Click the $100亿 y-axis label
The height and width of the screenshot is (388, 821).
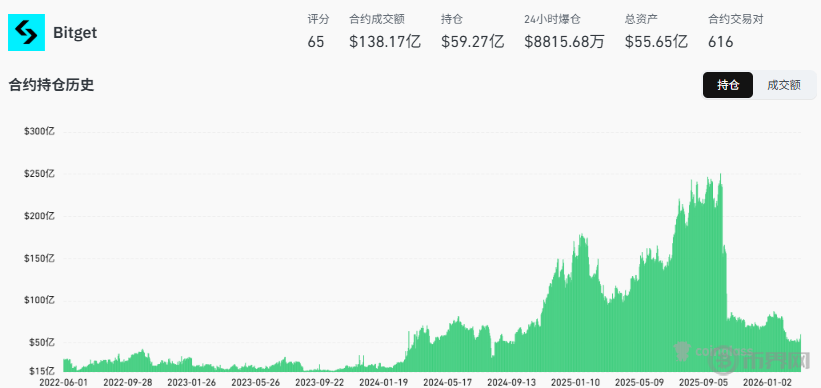[x=39, y=301]
